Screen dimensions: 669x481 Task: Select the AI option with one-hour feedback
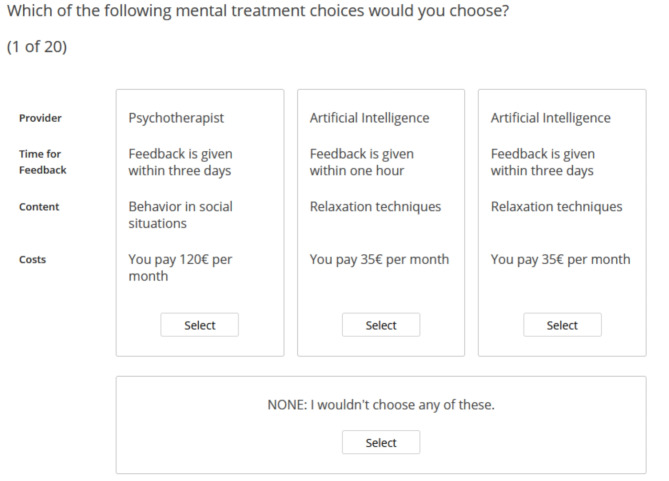(x=380, y=325)
